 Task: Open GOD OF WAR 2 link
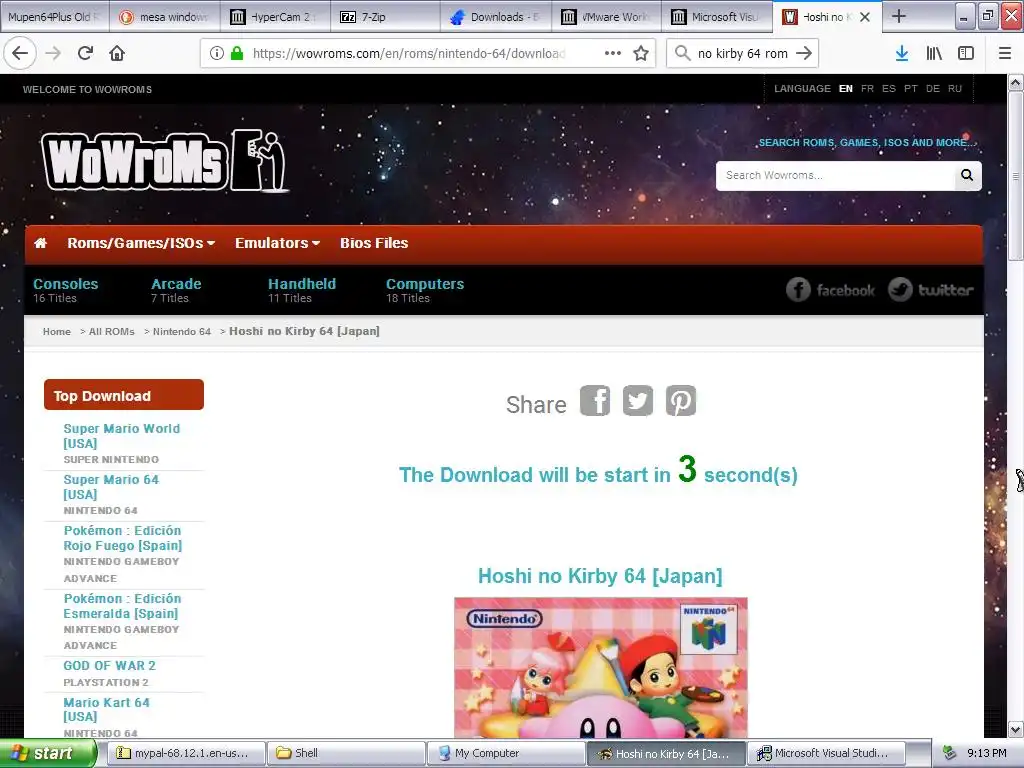pos(109,665)
